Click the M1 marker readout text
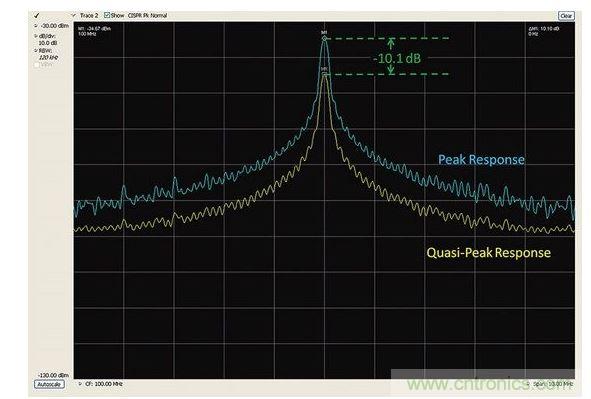 click(94, 31)
